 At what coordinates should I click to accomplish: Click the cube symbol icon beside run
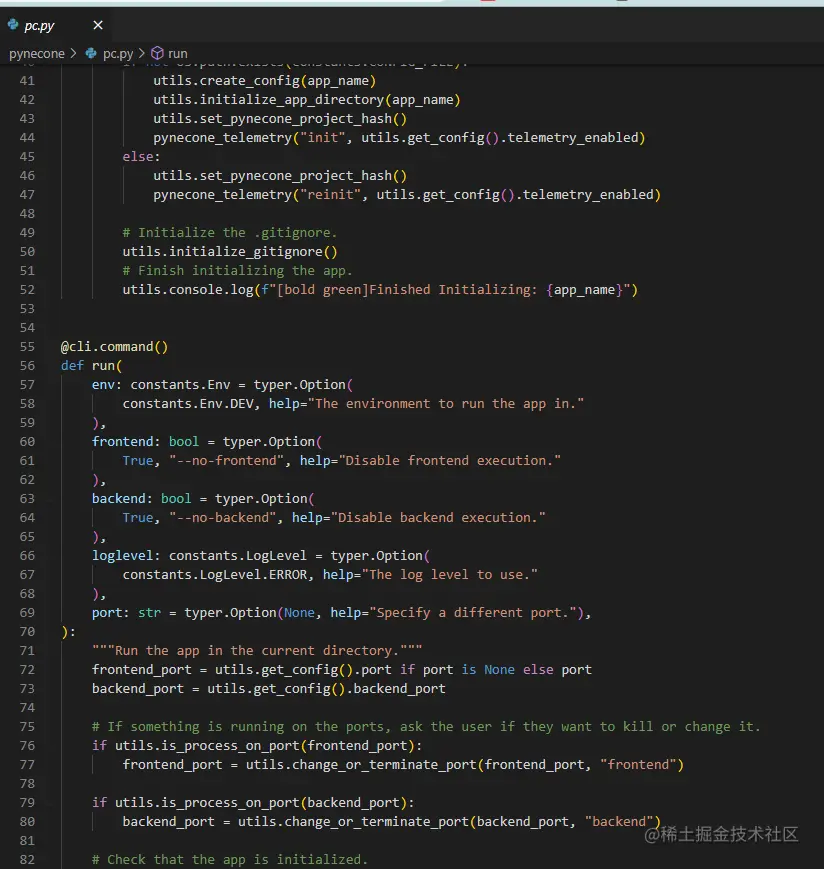click(157, 53)
